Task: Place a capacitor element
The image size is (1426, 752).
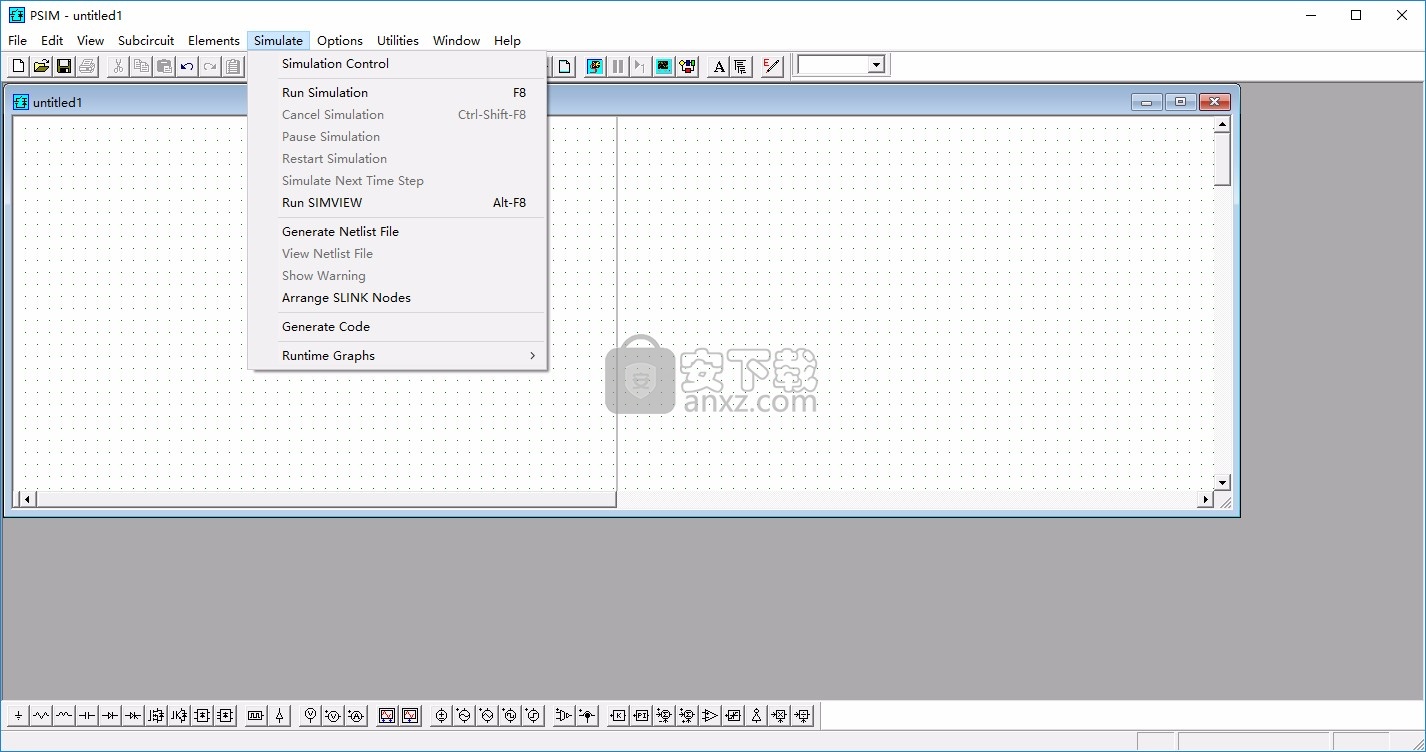Action: click(x=87, y=715)
